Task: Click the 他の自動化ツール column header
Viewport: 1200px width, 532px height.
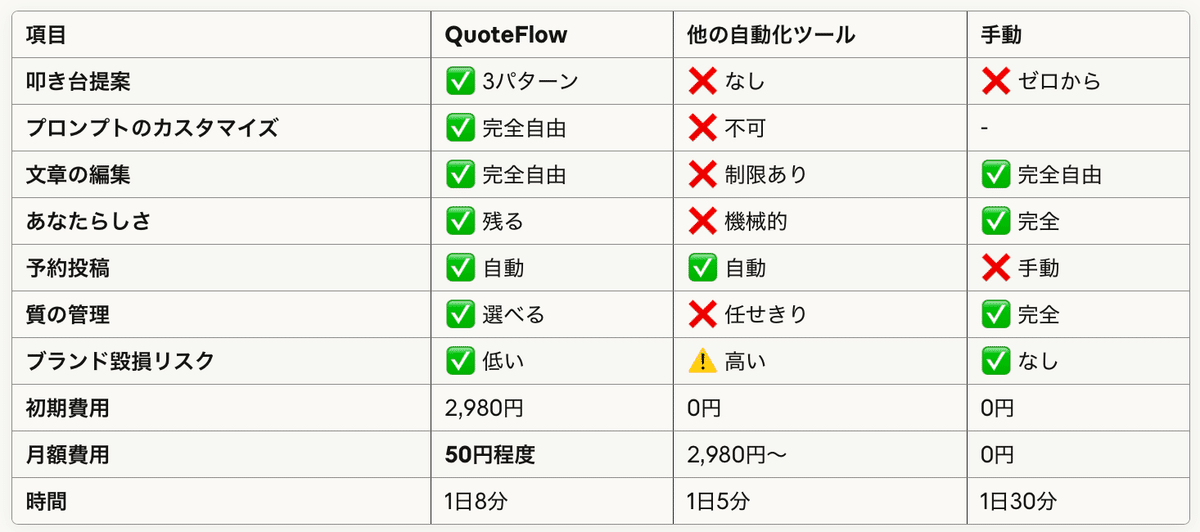Action: [771, 35]
